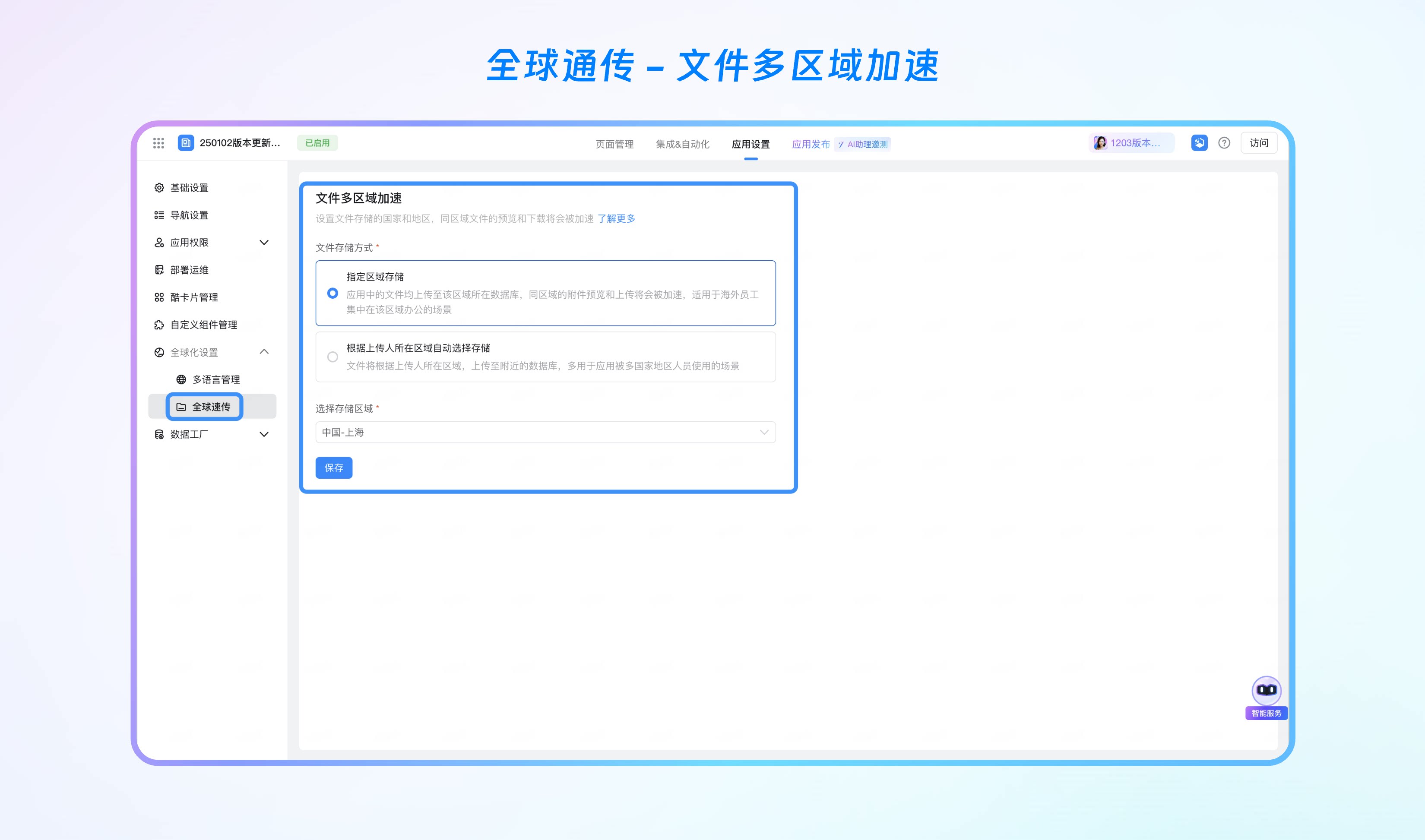The image size is (1425, 840).
Task: Open the help question mark icon
Action: click(1224, 143)
